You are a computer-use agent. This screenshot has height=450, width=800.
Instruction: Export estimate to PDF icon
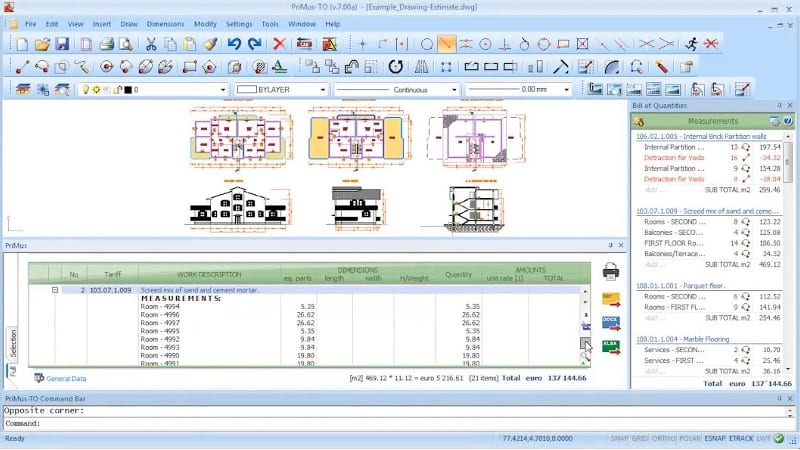tap(611, 299)
